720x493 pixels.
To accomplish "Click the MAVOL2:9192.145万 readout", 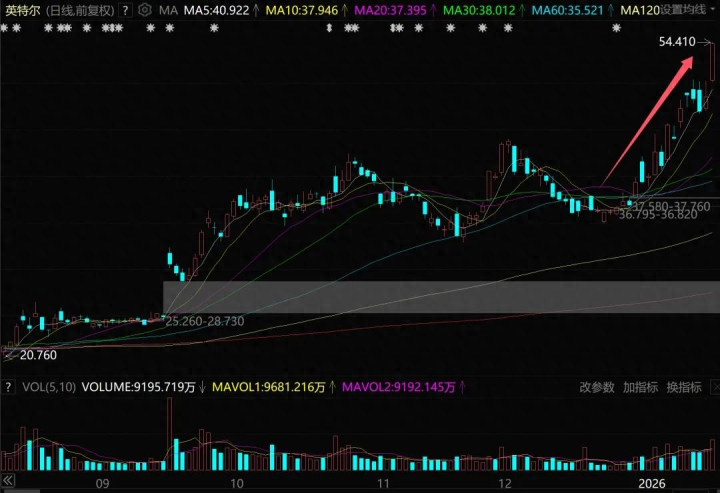I will click(399, 387).
